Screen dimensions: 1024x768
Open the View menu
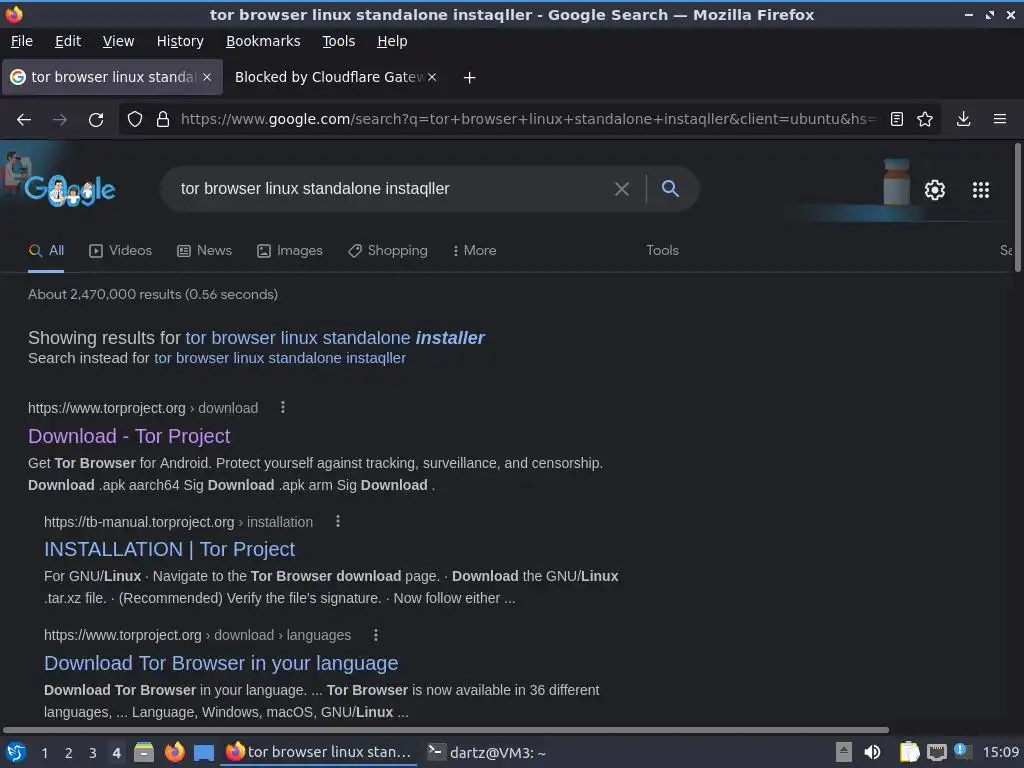pos(118,41)
